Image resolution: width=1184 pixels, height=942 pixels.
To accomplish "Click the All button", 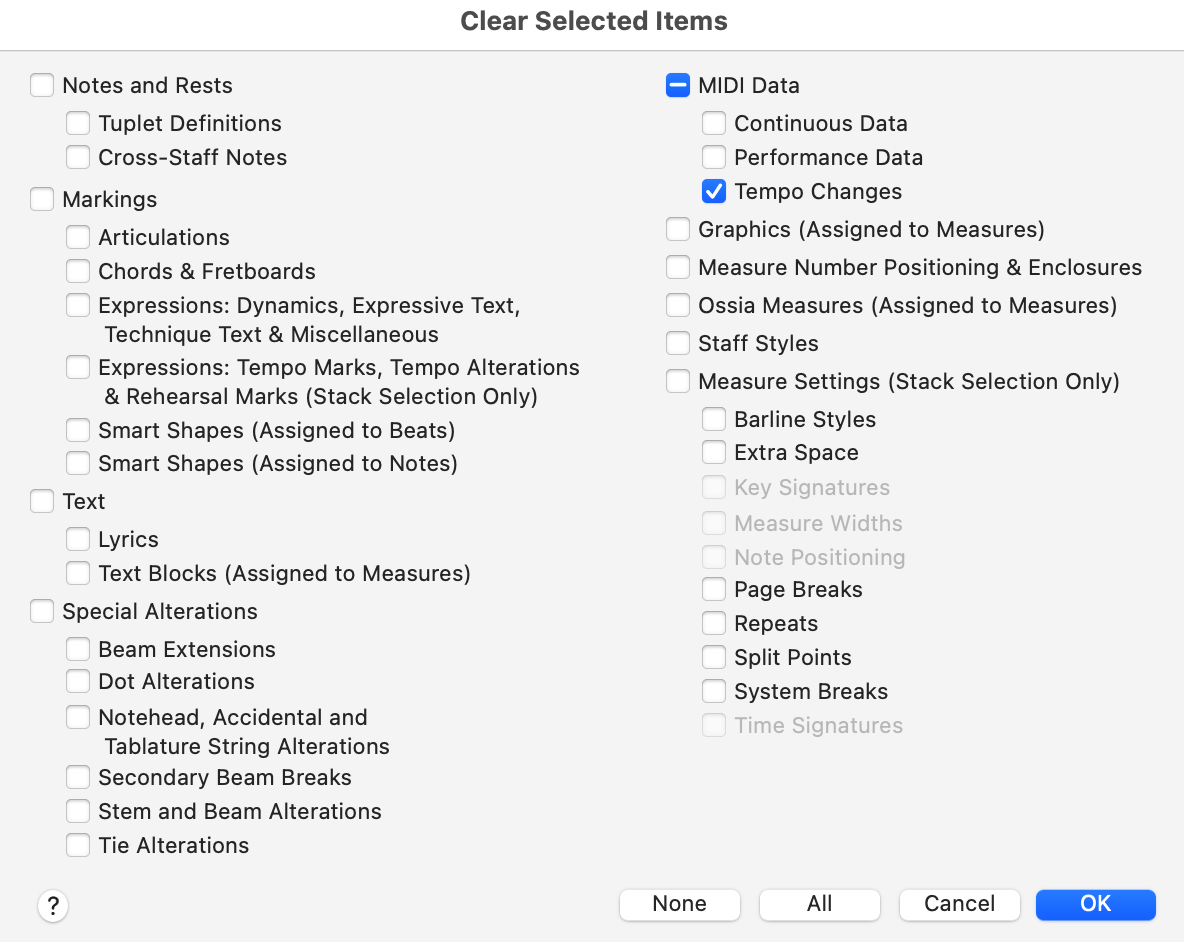I will tap(819, 904).
